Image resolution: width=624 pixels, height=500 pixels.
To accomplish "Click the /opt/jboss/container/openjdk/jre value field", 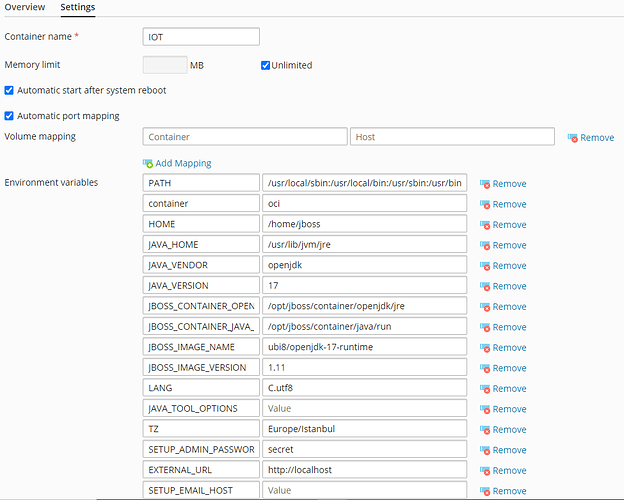I will (x=365, y=306).
